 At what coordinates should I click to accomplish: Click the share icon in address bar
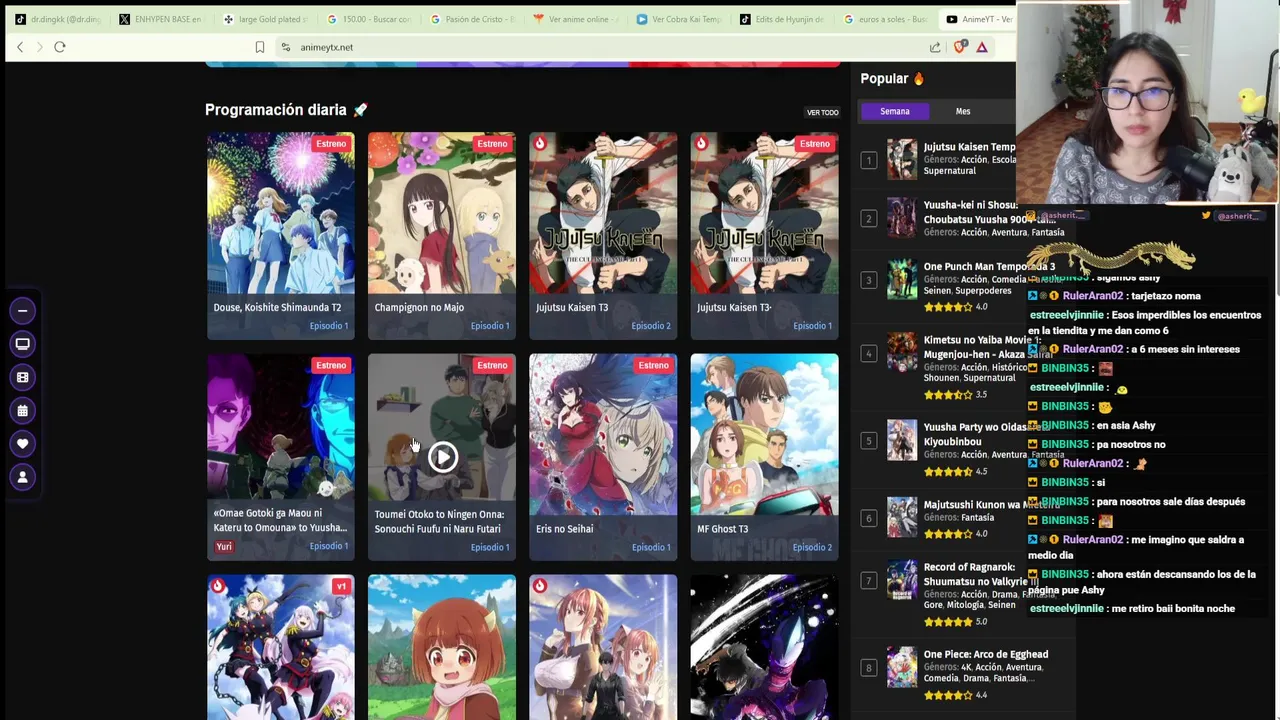point(935,47)
